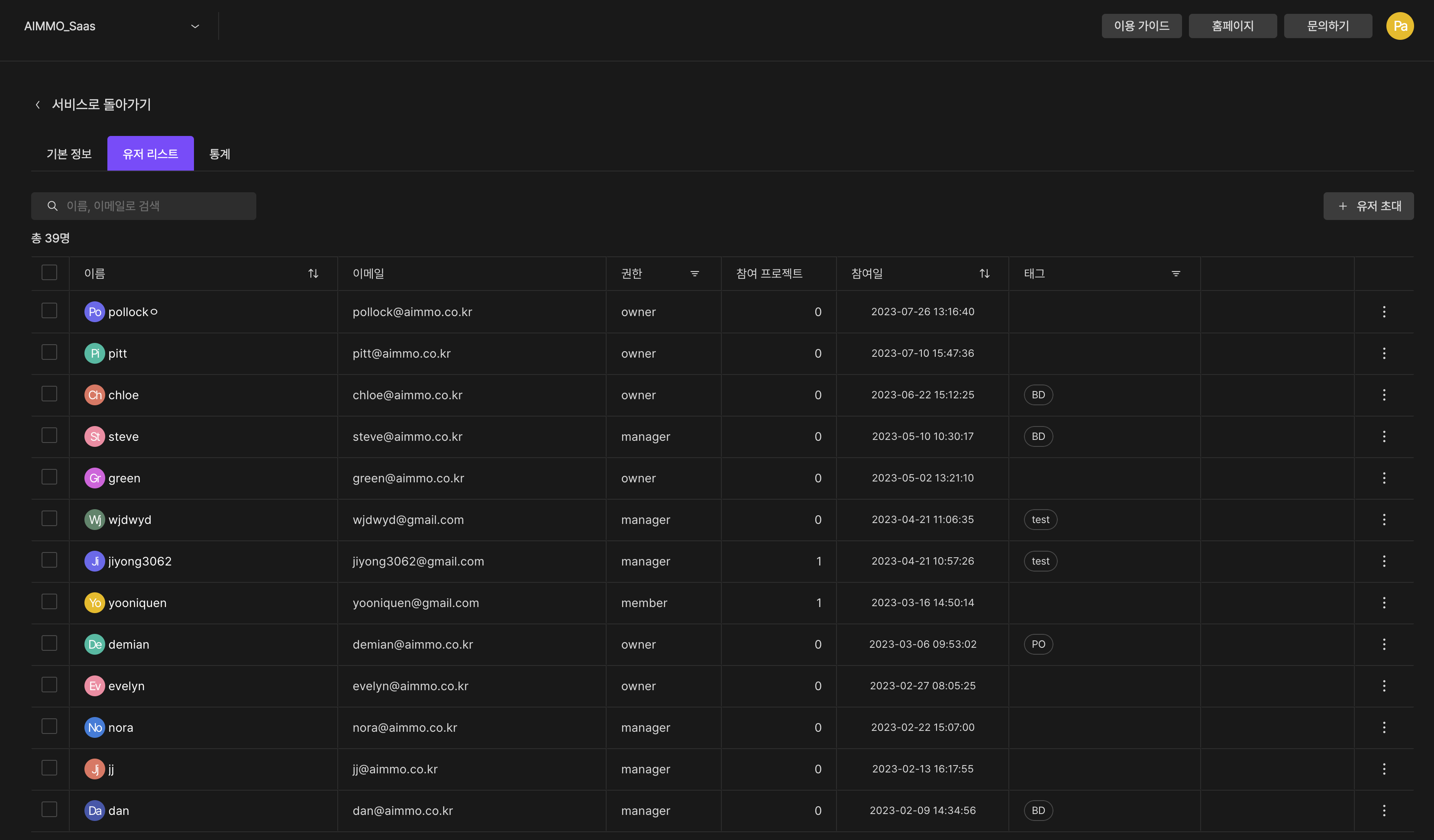Click the email pitt@aimmo.co.kr
Screen dimensions: 1434x840
(401, 353)
